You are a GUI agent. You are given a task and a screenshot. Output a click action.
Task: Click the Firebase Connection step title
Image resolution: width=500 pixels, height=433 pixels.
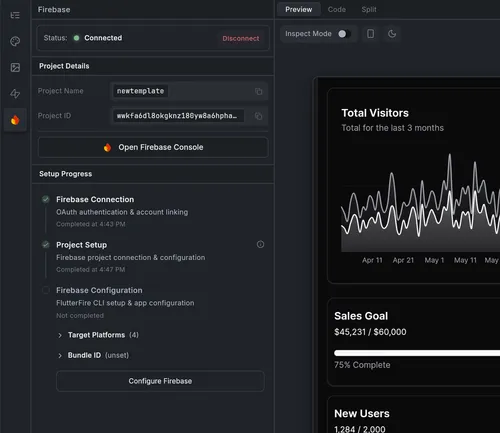point(95,199)
